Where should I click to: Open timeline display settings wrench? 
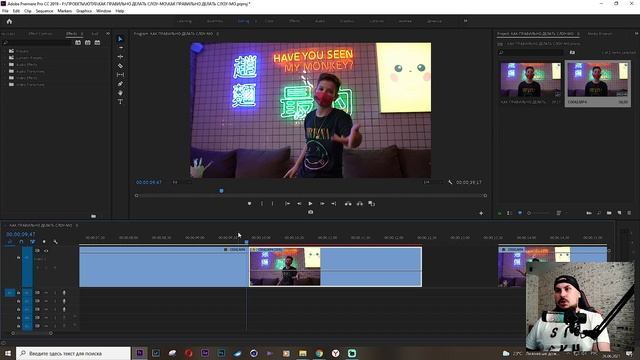(55, 242)
